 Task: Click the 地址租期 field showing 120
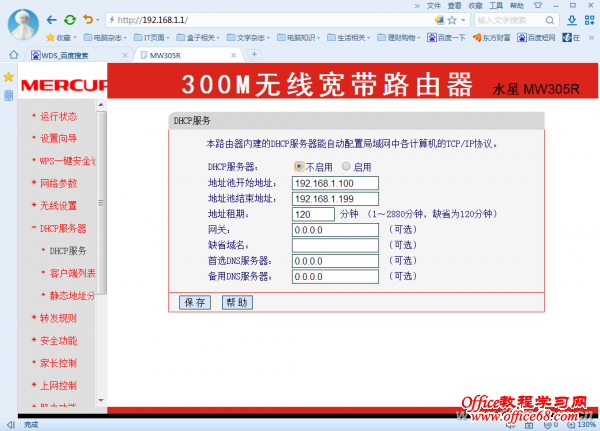coord(313,214)
